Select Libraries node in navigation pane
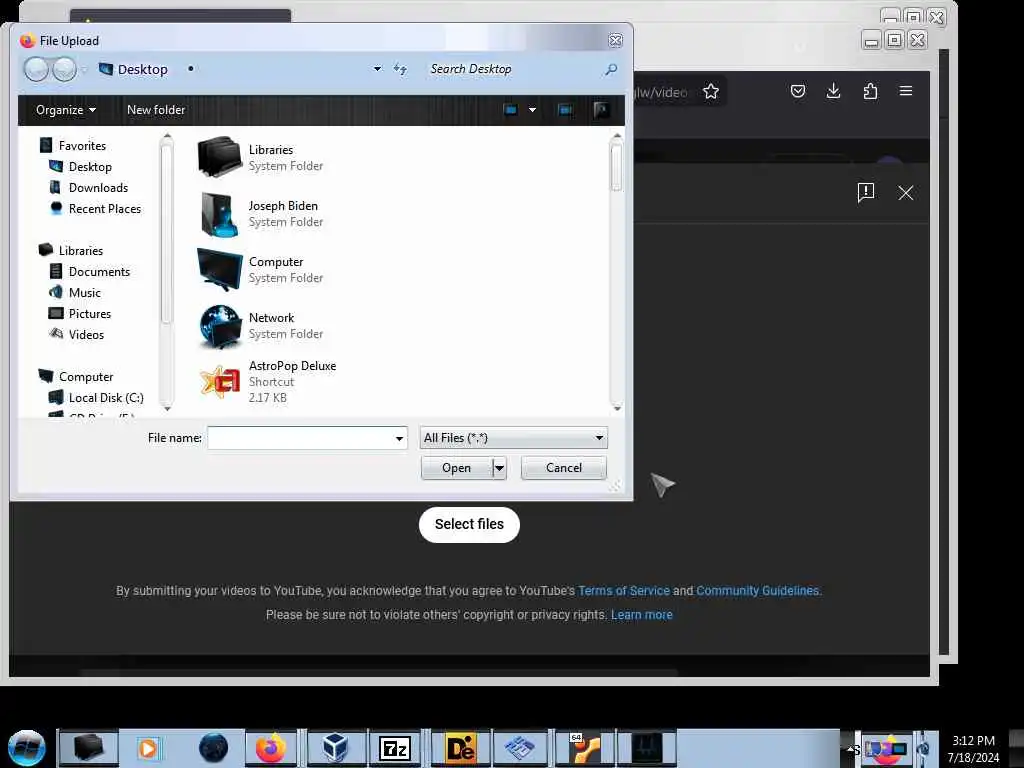This screenshot has height=768, width=1024. [71, 251]
